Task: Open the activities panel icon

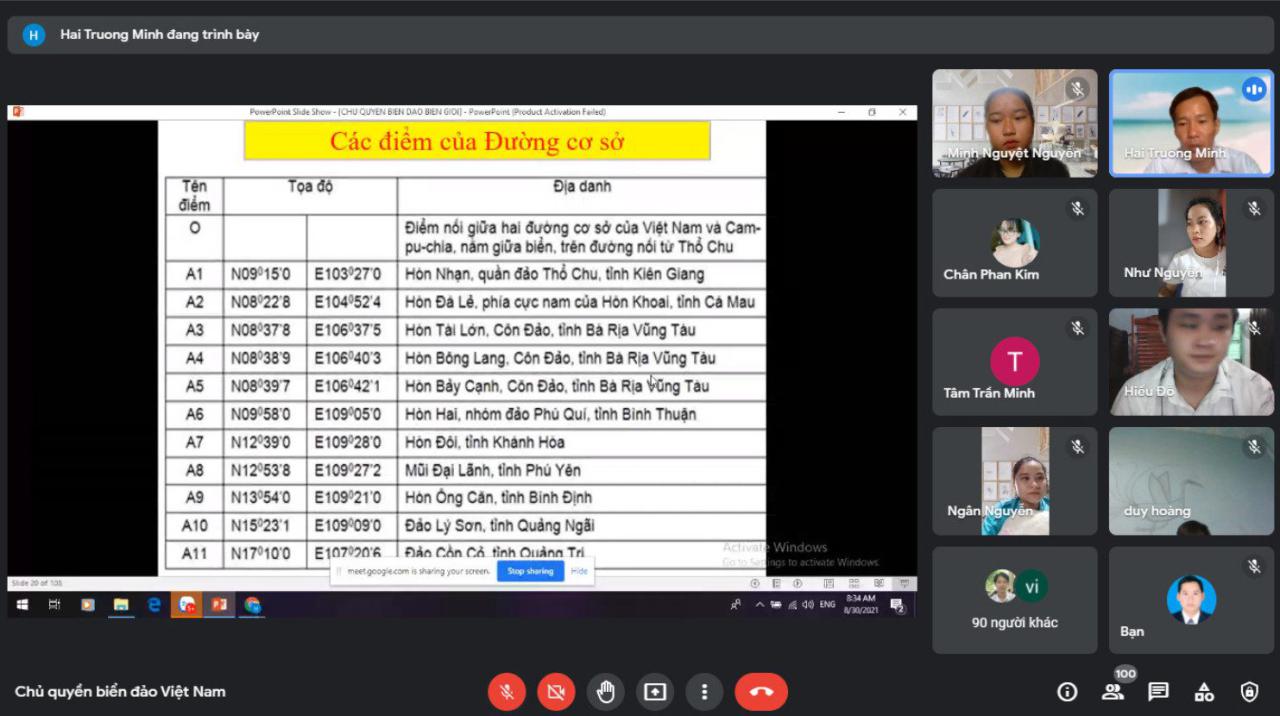Action: pos(1204,692)
